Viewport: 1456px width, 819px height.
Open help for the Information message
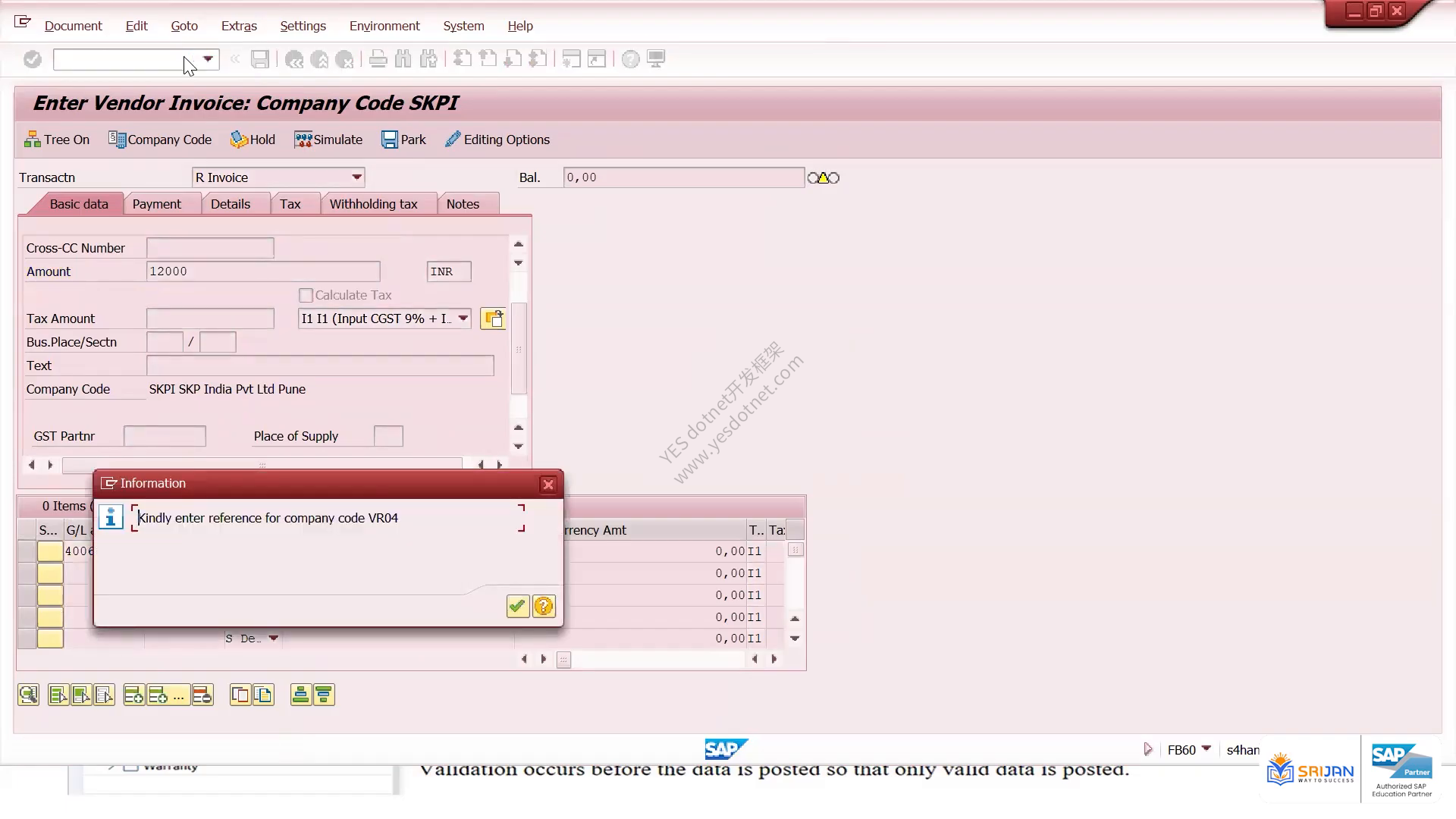tap(544, 606)
